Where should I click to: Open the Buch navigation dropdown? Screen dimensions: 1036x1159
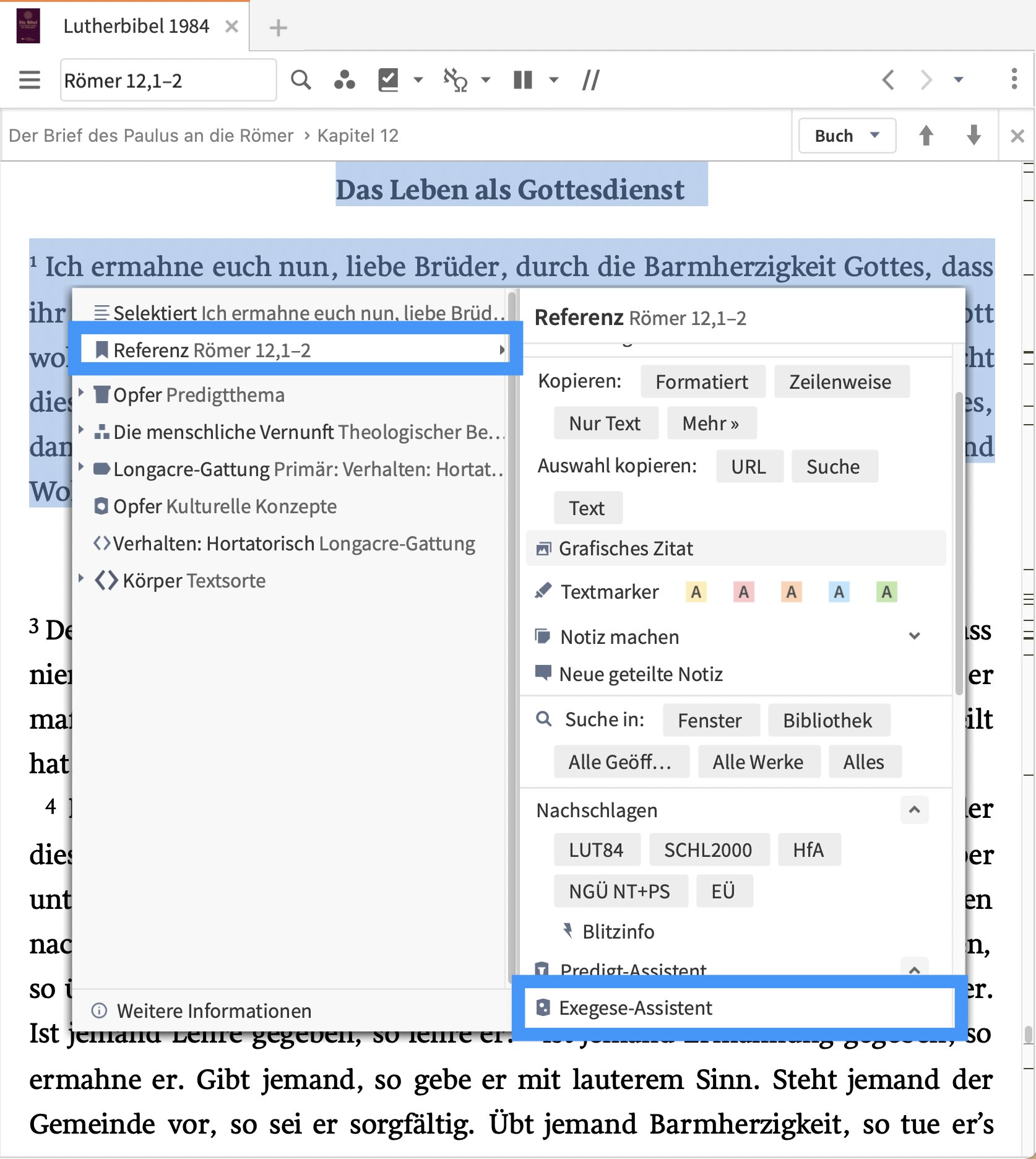point(847,136)
